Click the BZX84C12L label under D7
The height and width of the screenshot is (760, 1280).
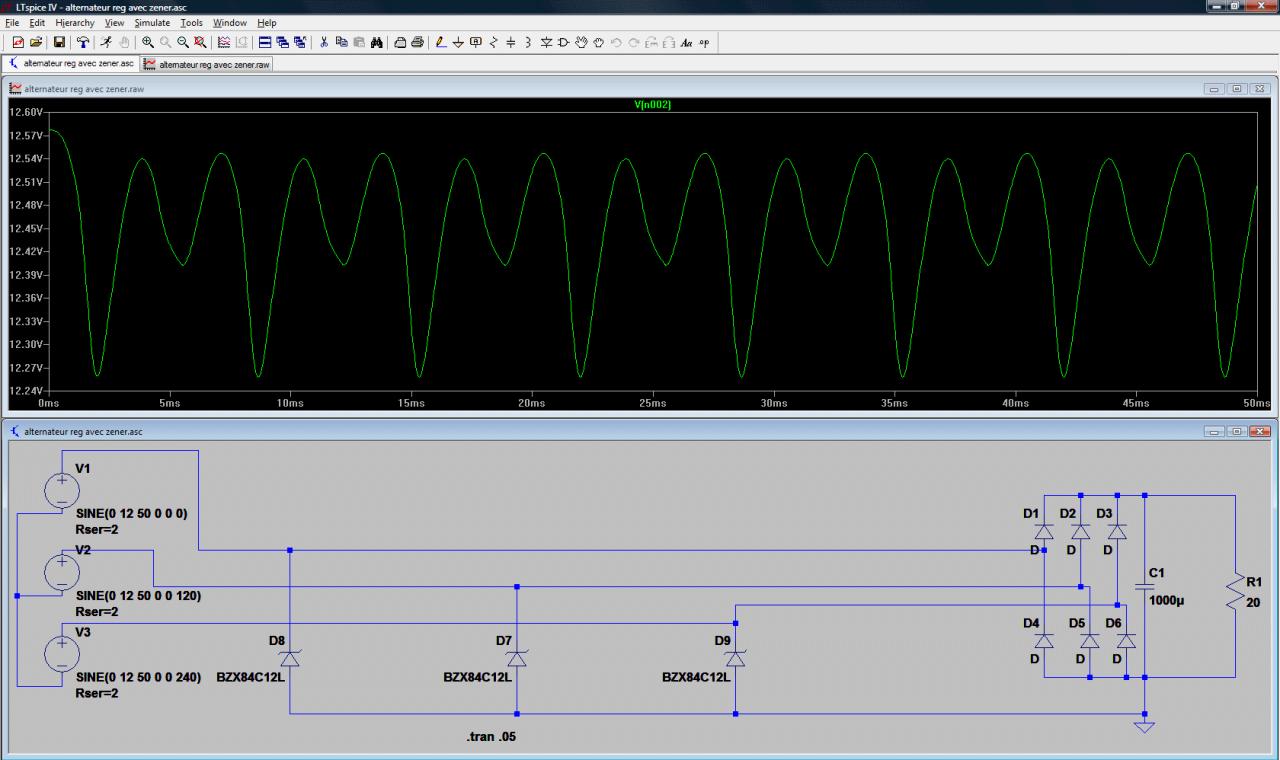477,677
